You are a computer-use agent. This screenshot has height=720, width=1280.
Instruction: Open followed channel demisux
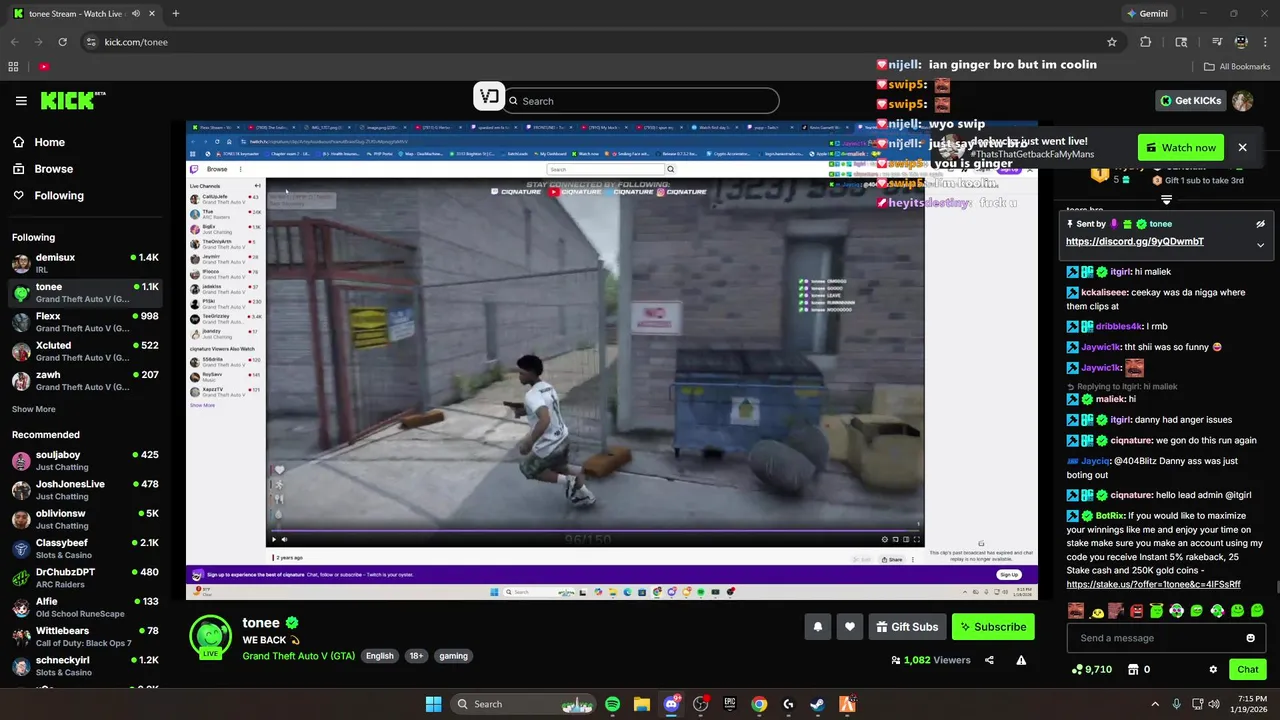(84, 264)
